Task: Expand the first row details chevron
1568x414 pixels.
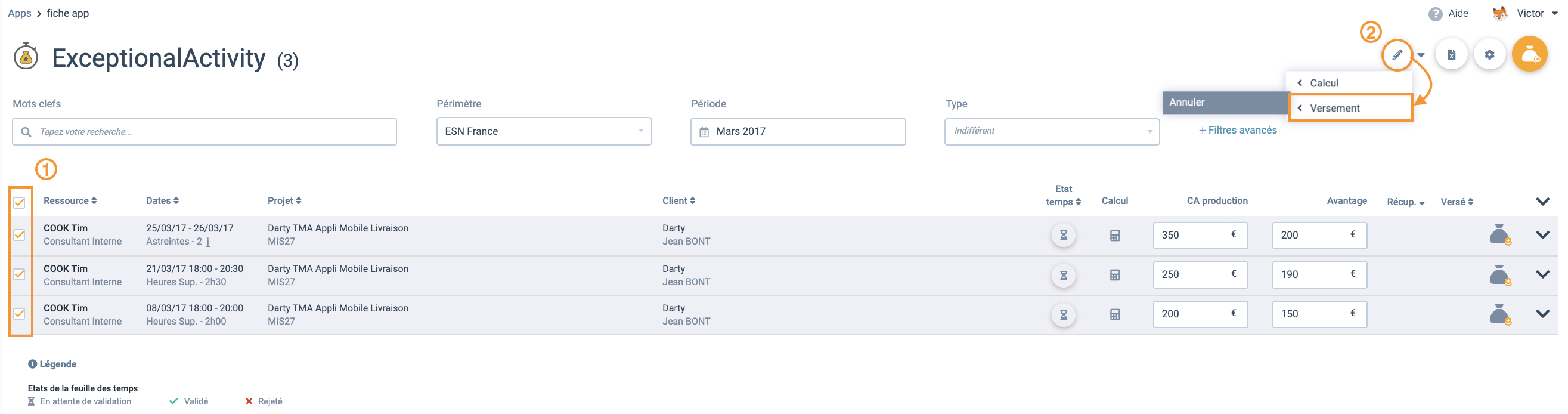Action: 1542,235
